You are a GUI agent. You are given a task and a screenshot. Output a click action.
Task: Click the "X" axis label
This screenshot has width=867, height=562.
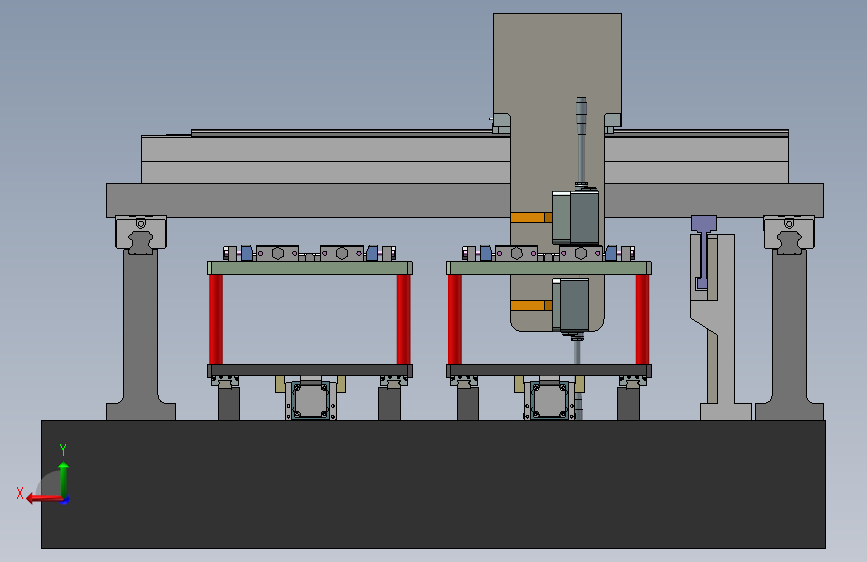click(x=20, y=493)
